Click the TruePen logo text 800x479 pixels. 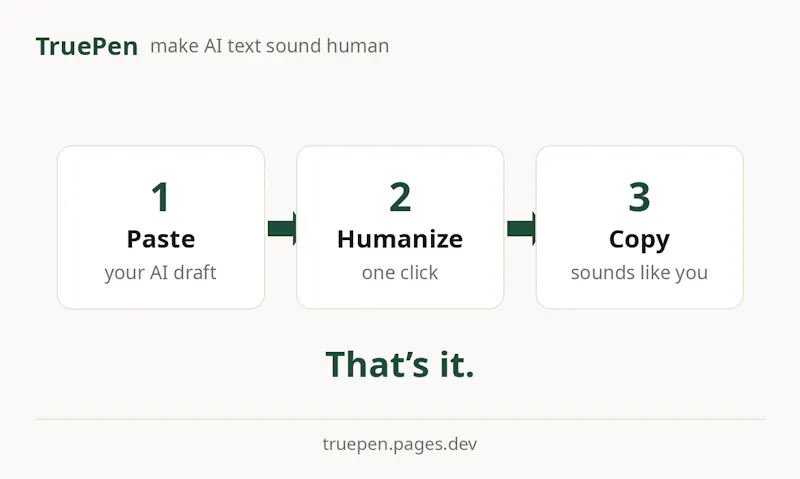click(x=87, y=46)
